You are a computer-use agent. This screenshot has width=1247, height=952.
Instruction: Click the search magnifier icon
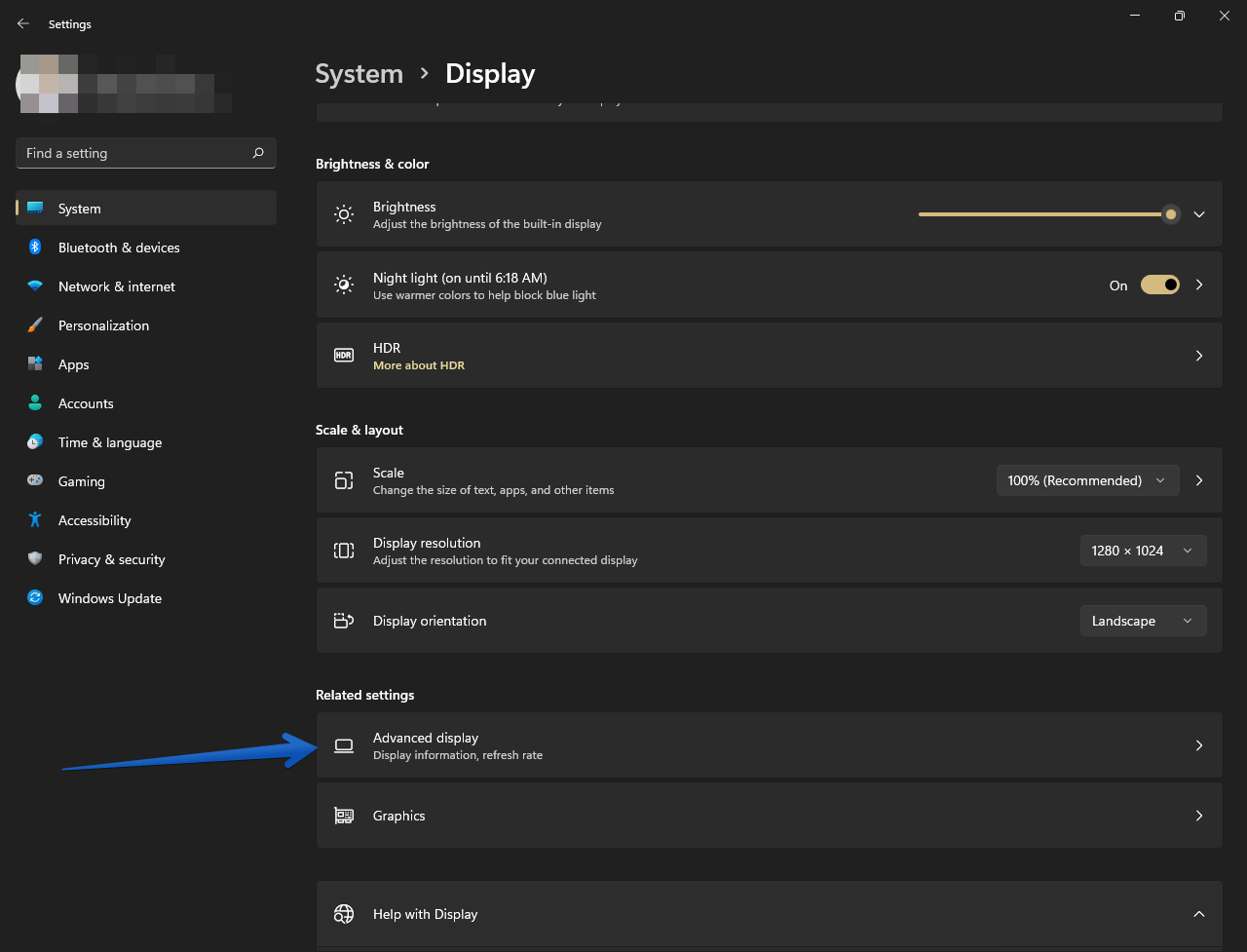tap(258, 153)
